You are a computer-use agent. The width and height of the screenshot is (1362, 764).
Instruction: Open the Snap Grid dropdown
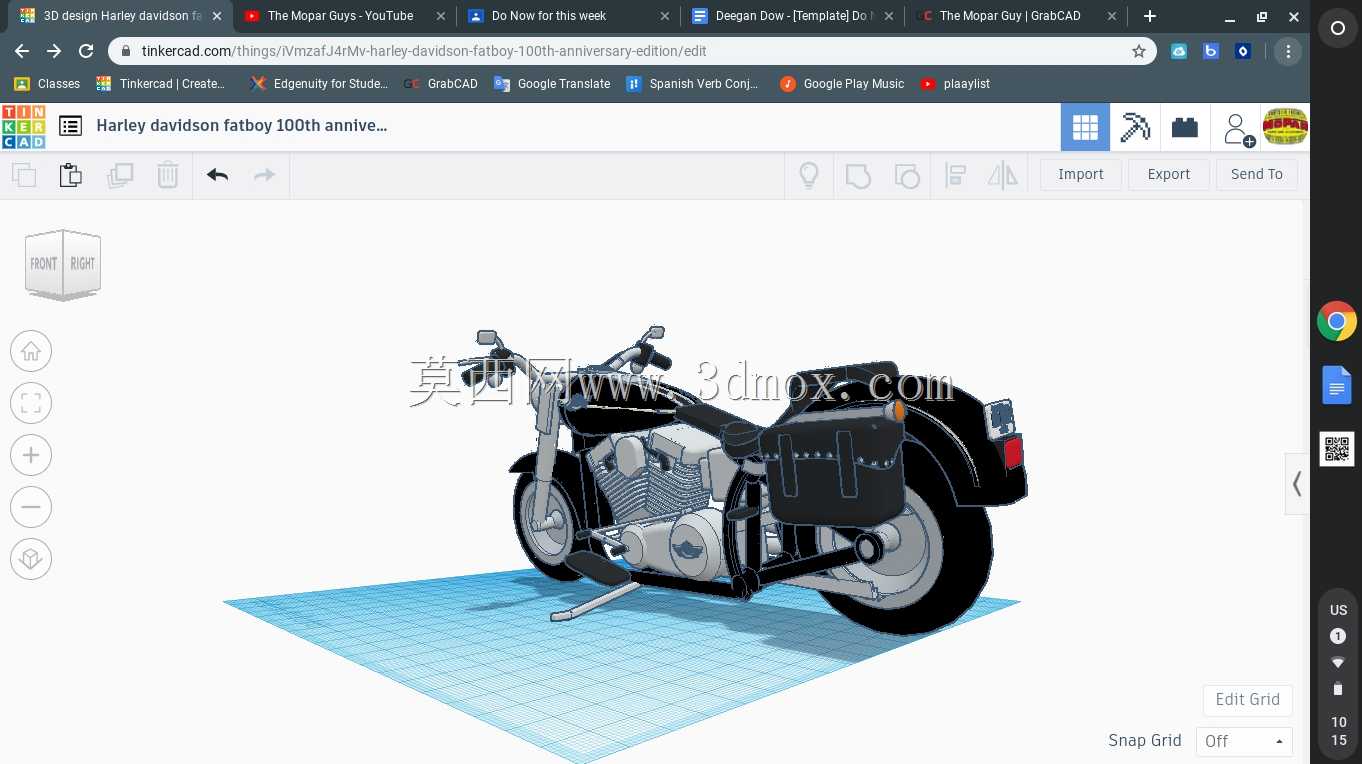tap(1244, 741)
